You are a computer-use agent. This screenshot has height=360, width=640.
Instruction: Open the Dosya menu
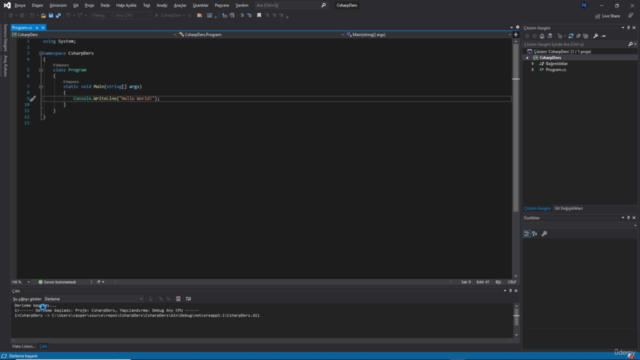(x=20, y=5)
